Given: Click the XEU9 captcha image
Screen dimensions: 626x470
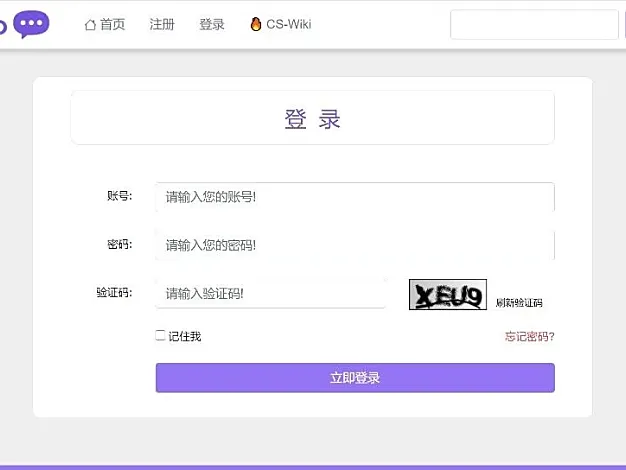Looking at the screenshot, I should point(448,295).
